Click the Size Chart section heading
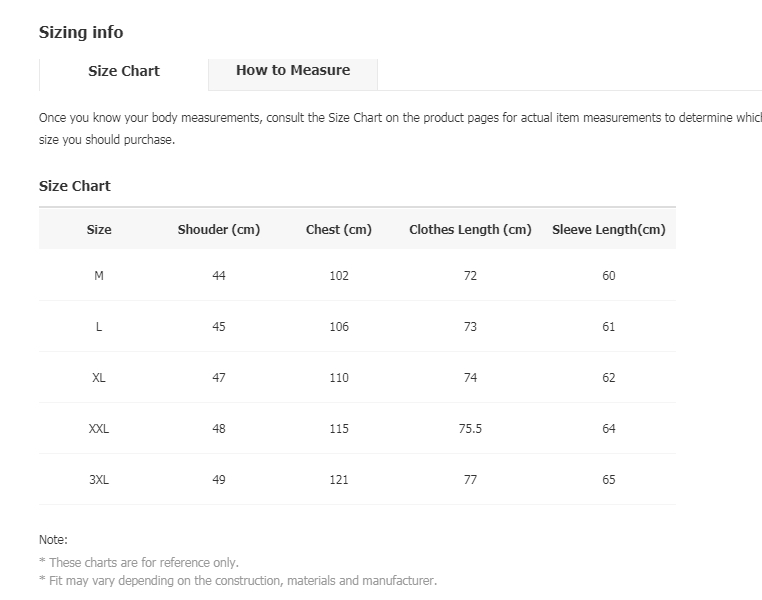The width and height of the screenshot is (762, 600). [75, 186]
